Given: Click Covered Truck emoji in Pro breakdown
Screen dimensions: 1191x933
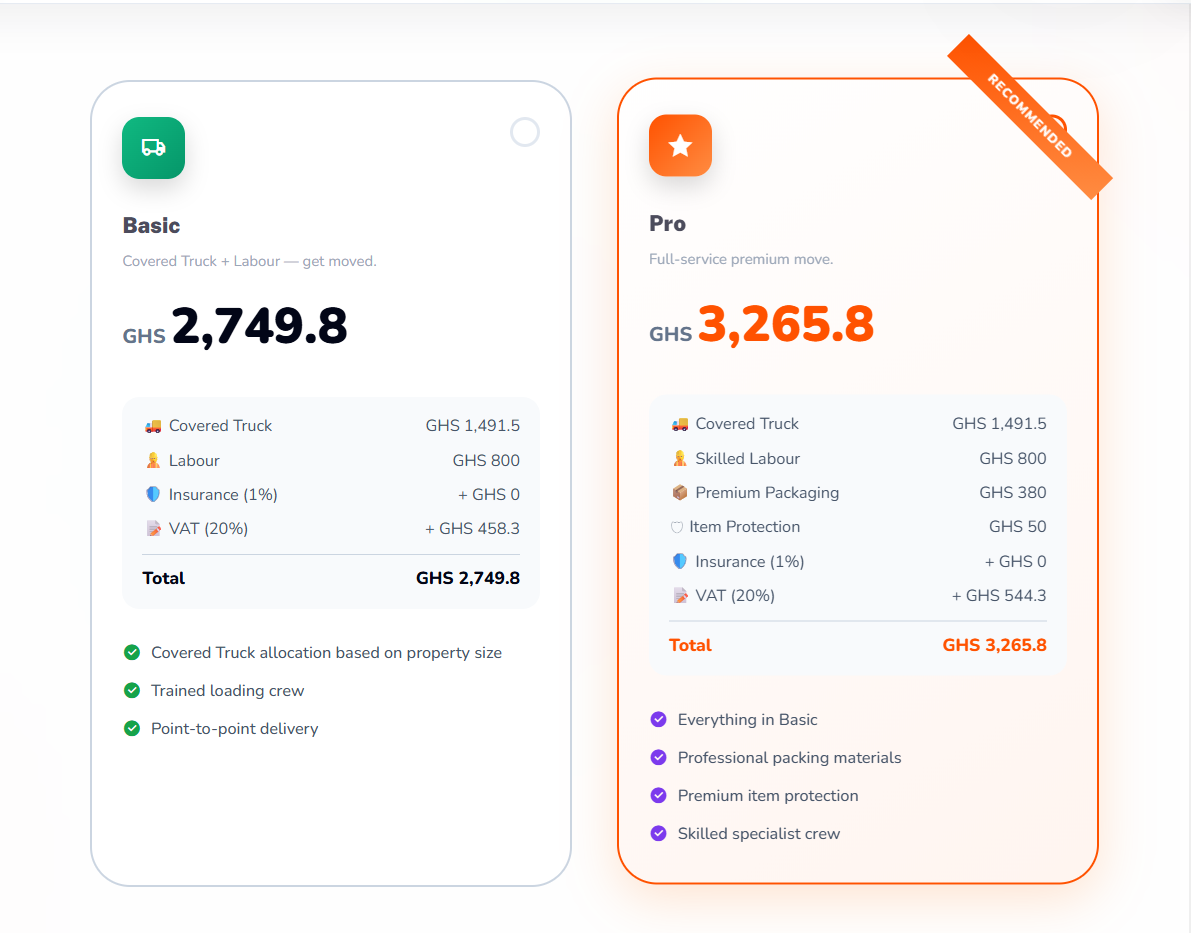Looking at the screenshot, I should click(680, 424).
